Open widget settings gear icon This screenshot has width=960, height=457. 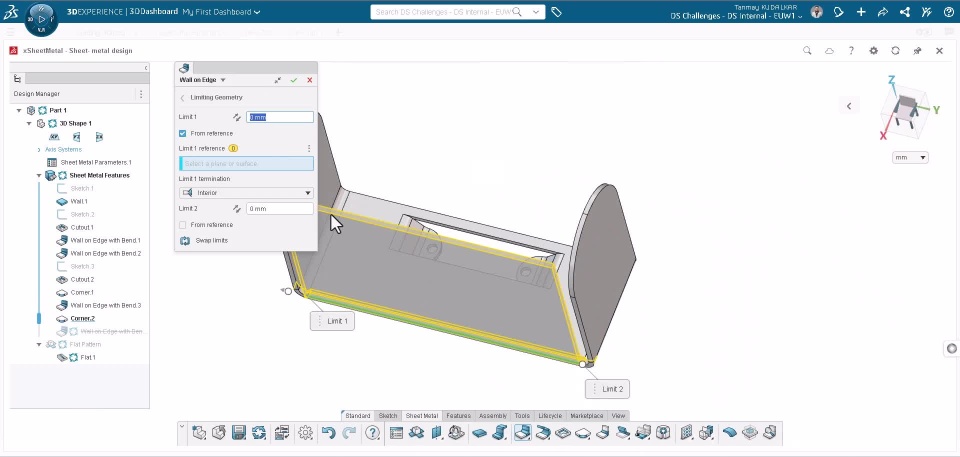point(874,51)
